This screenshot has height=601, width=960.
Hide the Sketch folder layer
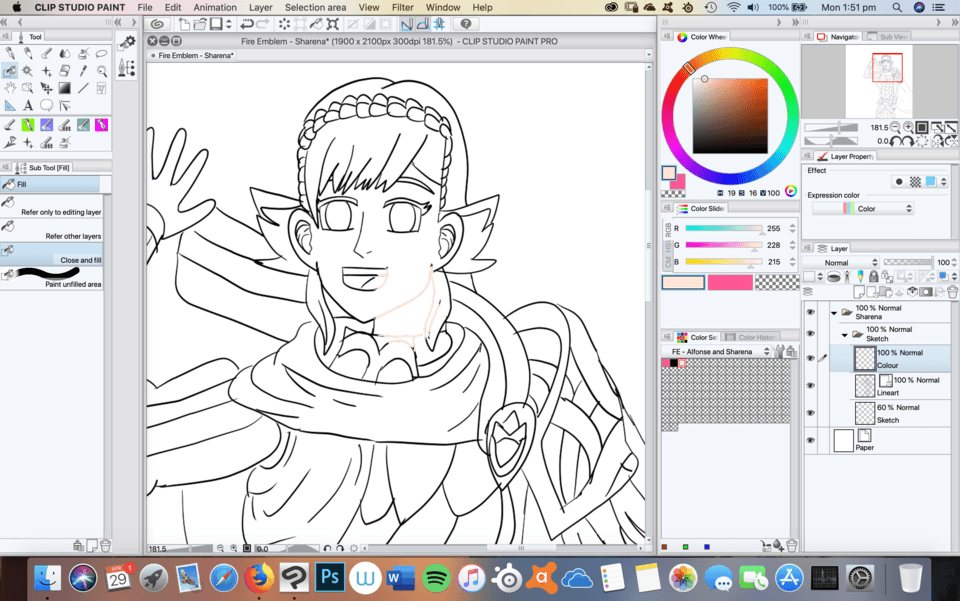(x=811, y=334)
